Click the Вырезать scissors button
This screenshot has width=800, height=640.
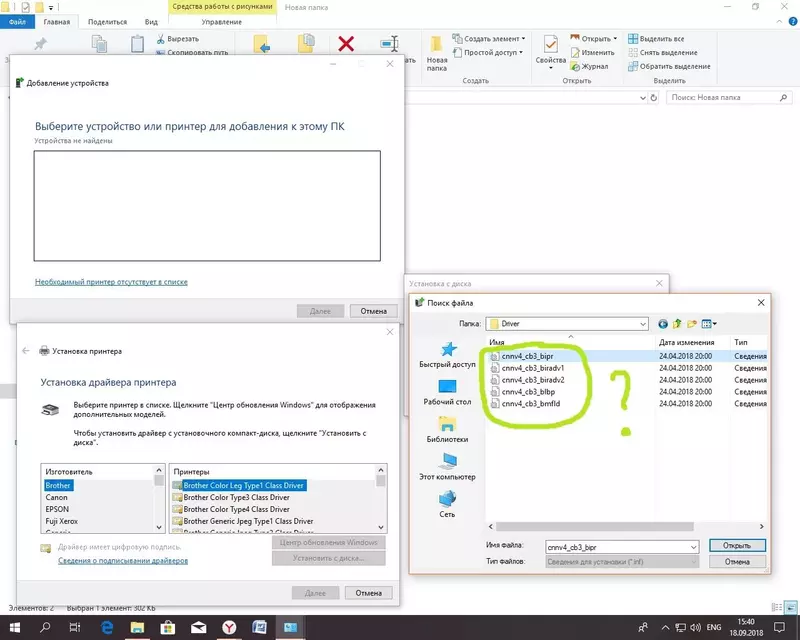point(178,39)
